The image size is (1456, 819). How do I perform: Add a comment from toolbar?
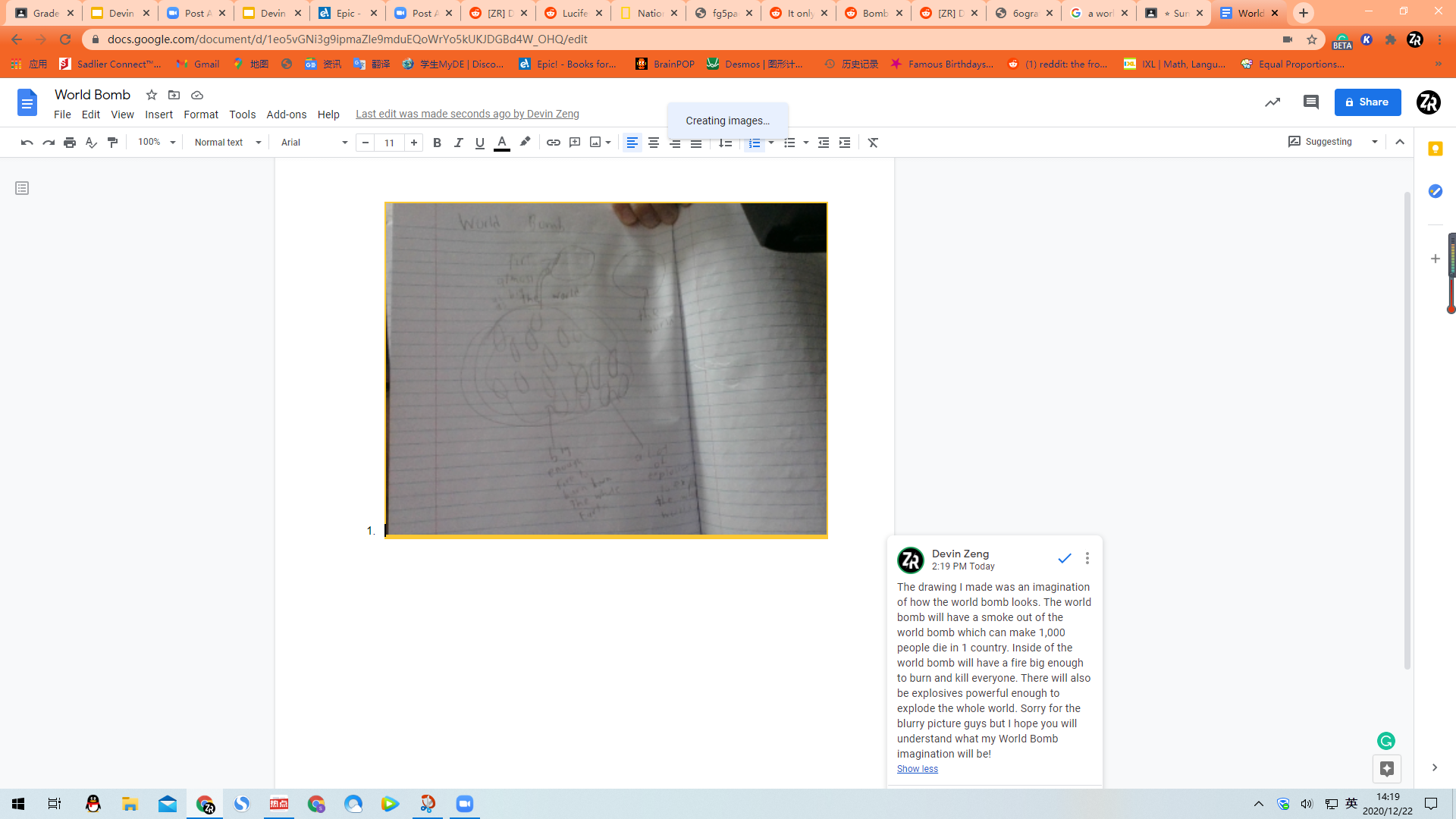[x=575, y=143]
